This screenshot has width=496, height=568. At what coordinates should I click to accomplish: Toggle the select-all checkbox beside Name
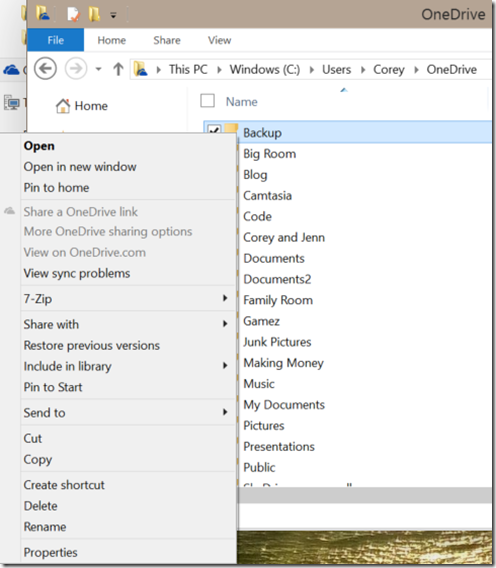[207, 101]
